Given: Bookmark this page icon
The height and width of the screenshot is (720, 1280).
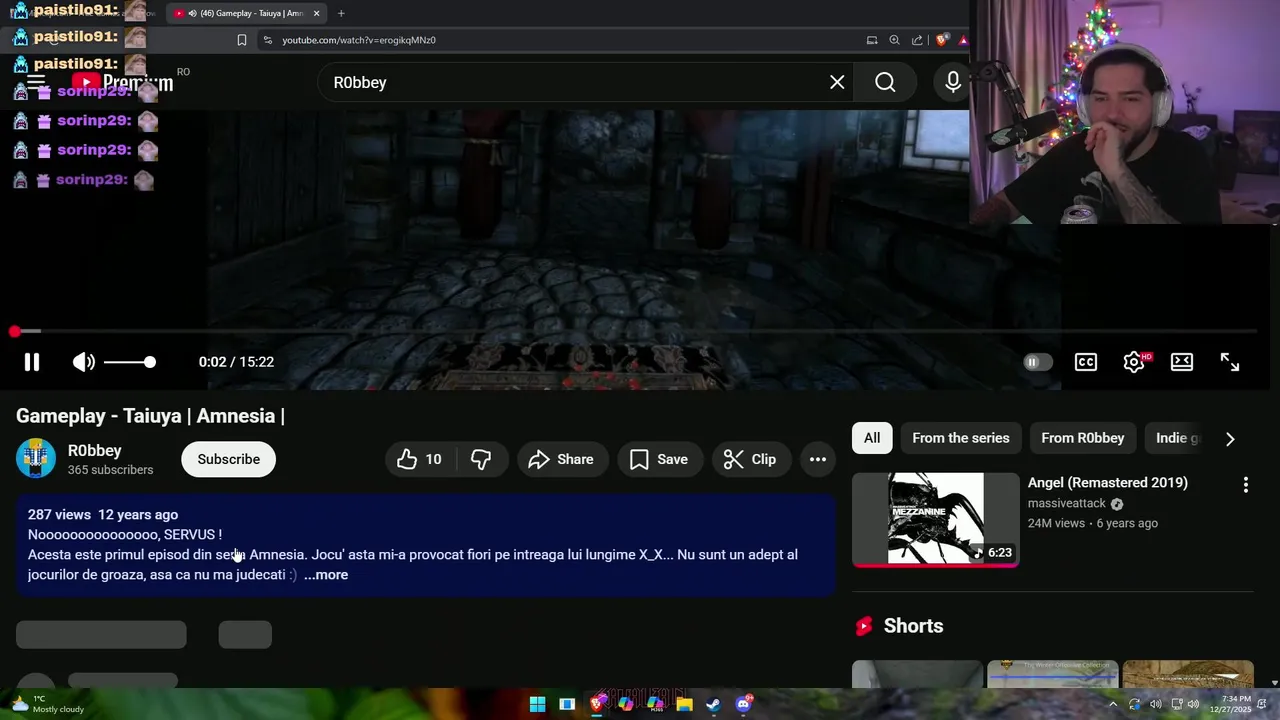Looking at the screenshot, I should (x=242, y=40).
